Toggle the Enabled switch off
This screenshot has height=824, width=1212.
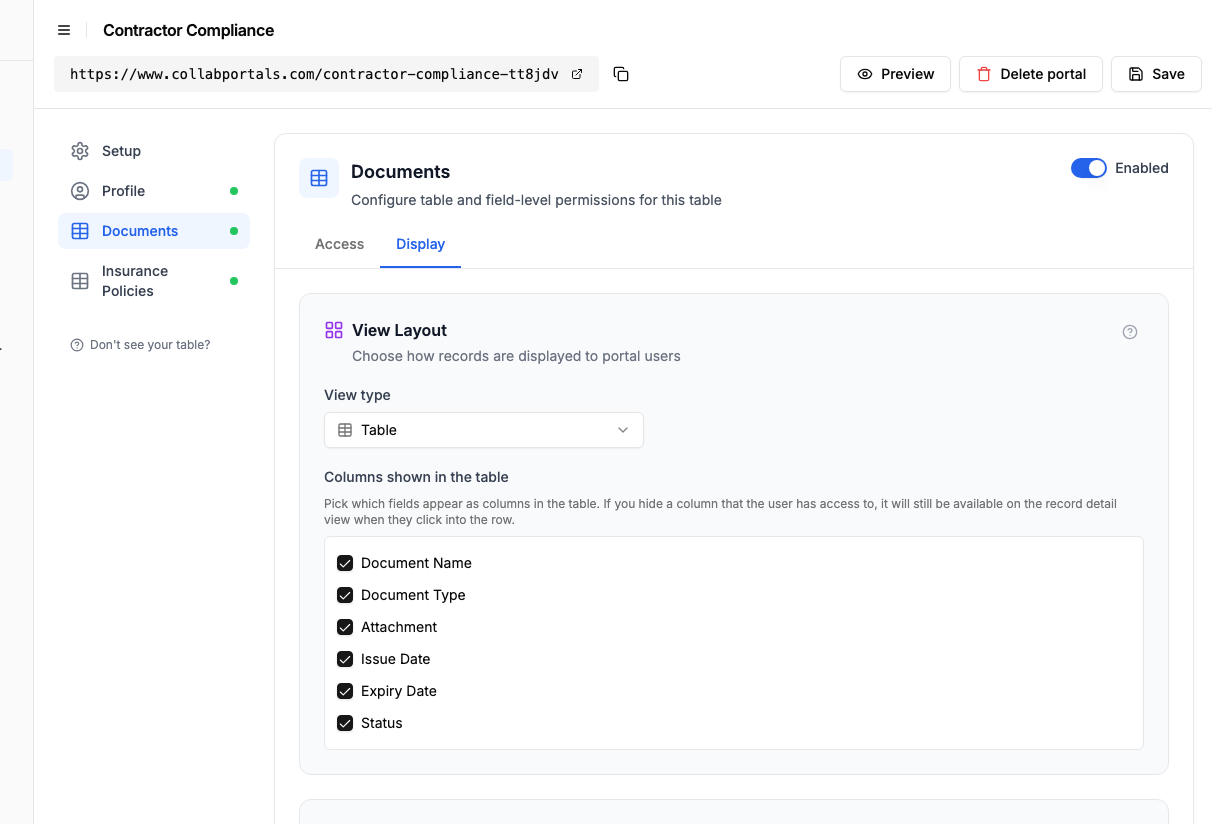click(1089, 168)
